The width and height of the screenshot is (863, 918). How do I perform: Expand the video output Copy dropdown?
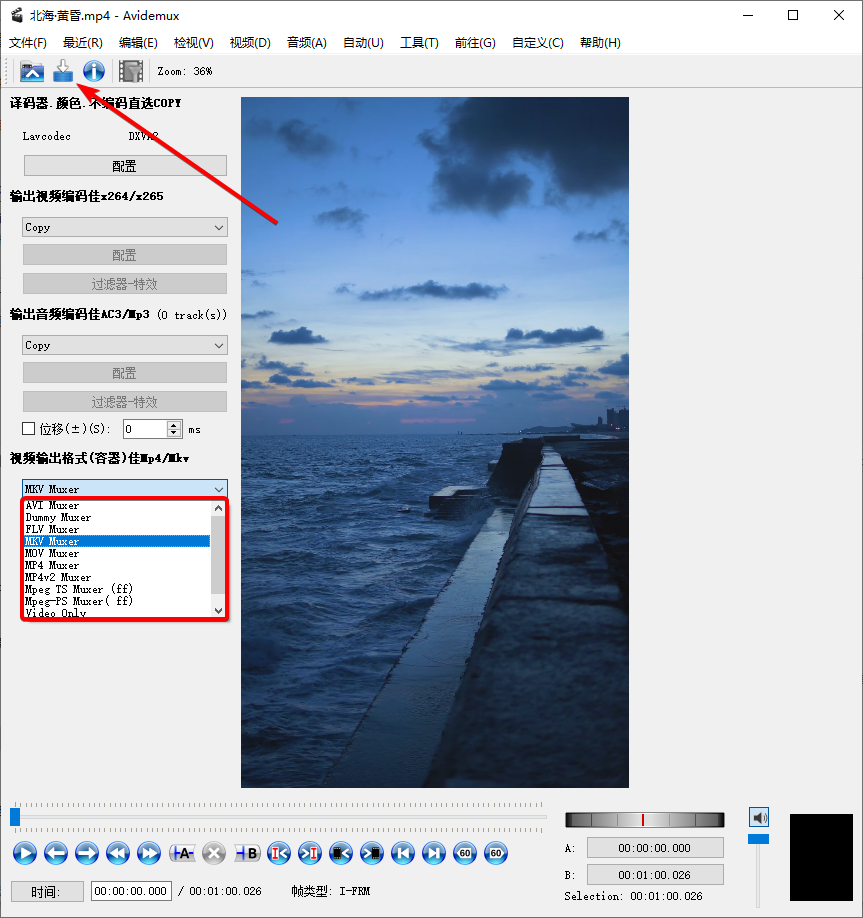[125, 228]
